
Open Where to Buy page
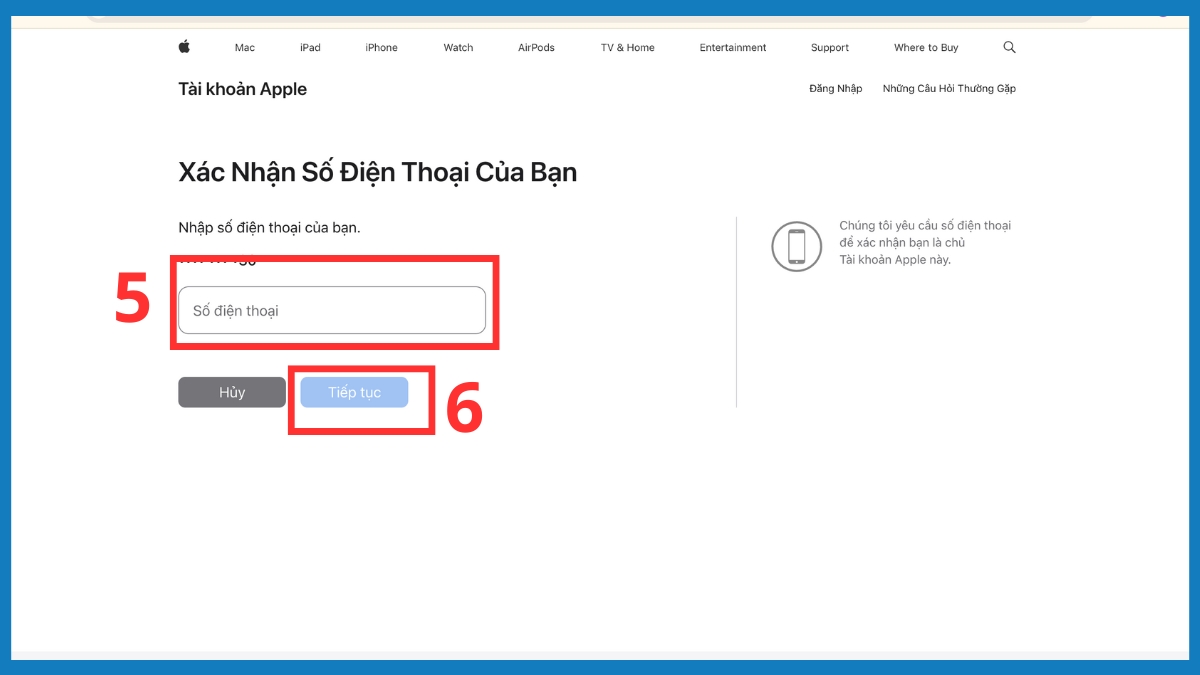(x=925, y=47)
